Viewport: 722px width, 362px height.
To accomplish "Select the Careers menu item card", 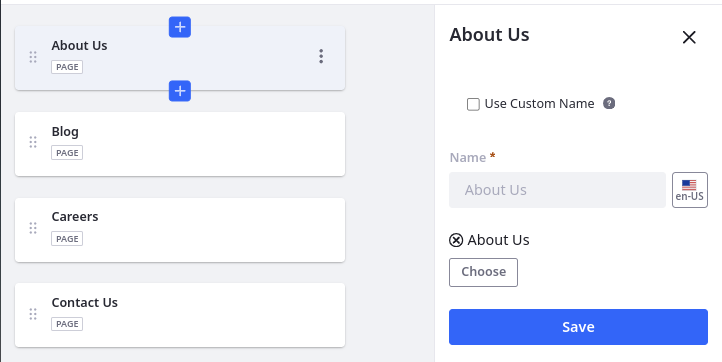I will [180, 230].
